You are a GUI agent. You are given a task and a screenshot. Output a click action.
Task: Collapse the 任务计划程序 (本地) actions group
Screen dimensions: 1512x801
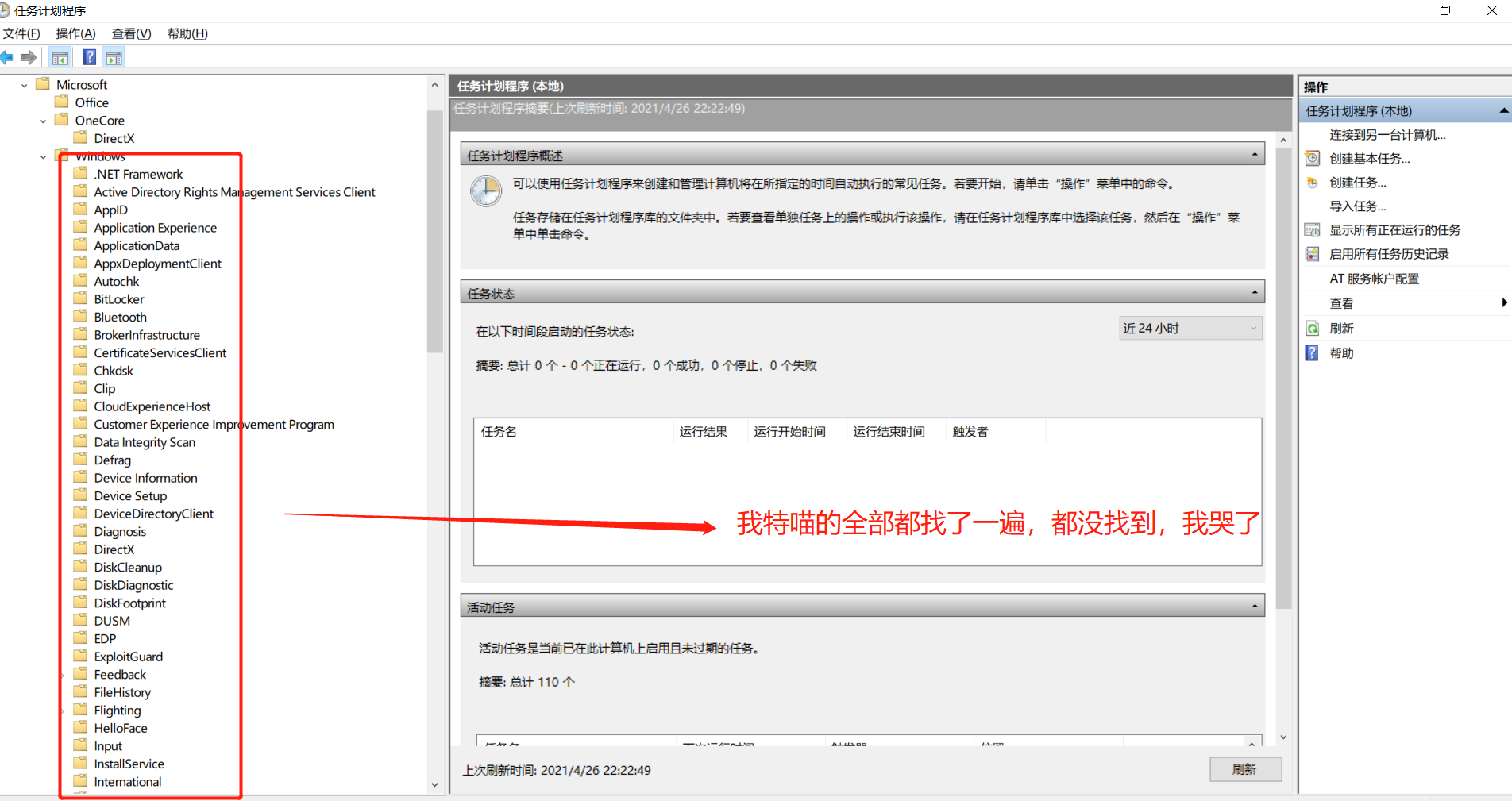(1503, 111)
